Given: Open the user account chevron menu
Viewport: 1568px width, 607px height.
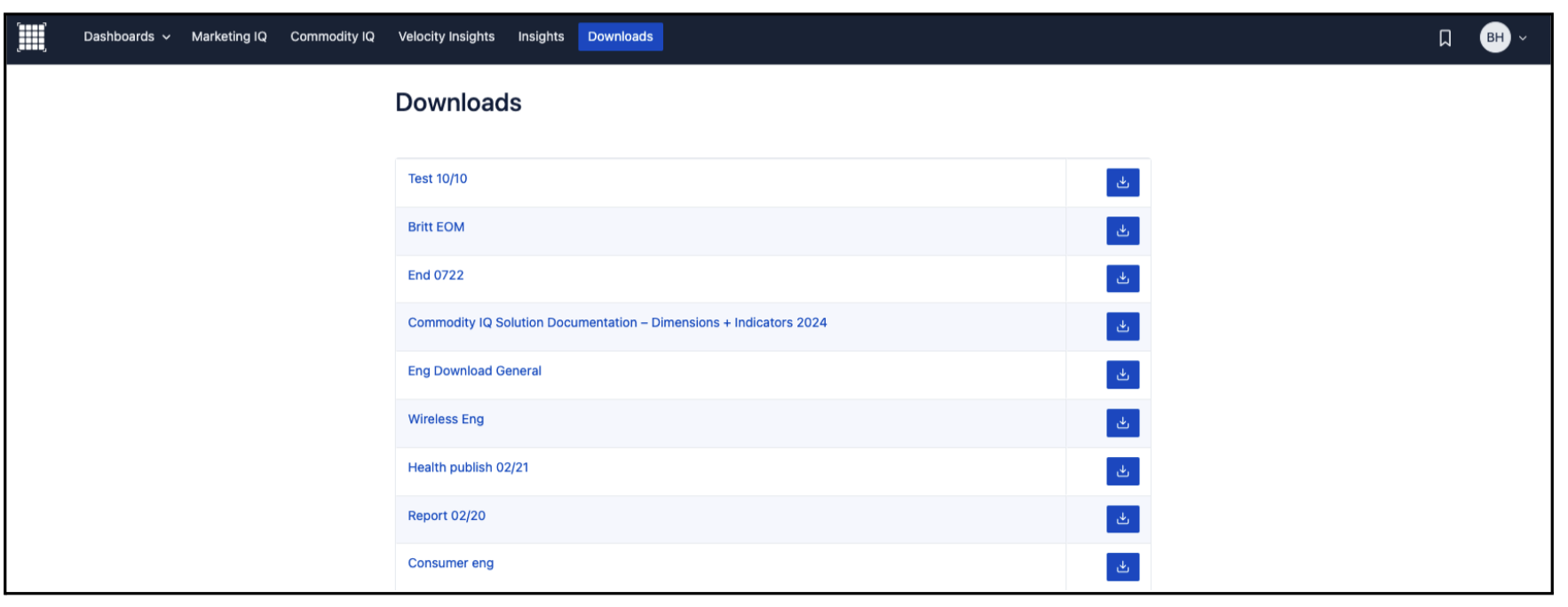Looking at the screenshot, I should click(x=1523, y=38).
